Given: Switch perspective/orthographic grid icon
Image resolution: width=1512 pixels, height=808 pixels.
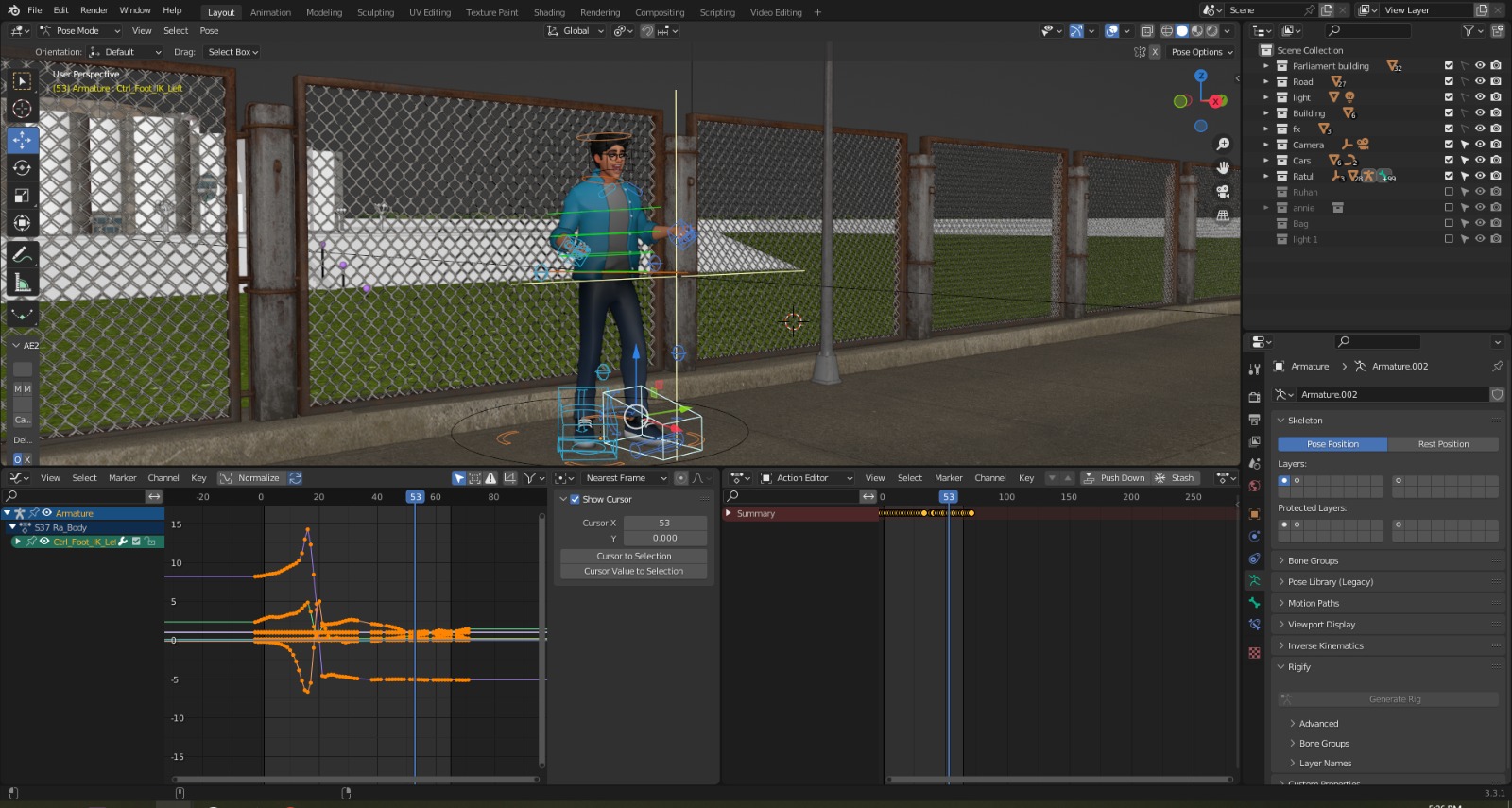Looking at the screenshot, I should (1223, 215).
